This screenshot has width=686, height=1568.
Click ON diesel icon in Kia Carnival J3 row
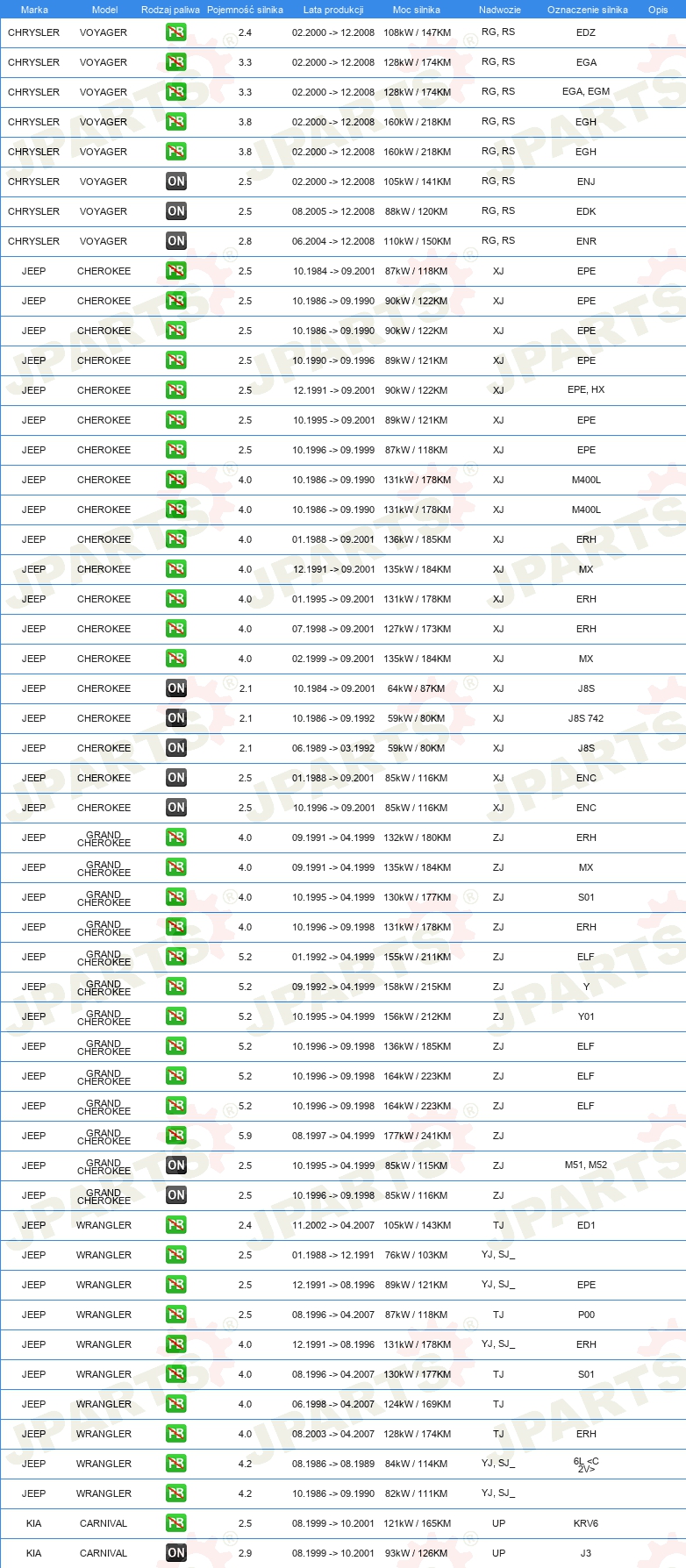point(176,1553)
